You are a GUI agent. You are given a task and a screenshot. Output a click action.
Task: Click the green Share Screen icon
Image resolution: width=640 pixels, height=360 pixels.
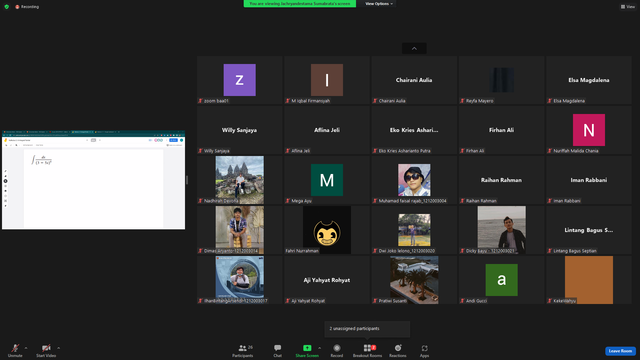(307, 348)
